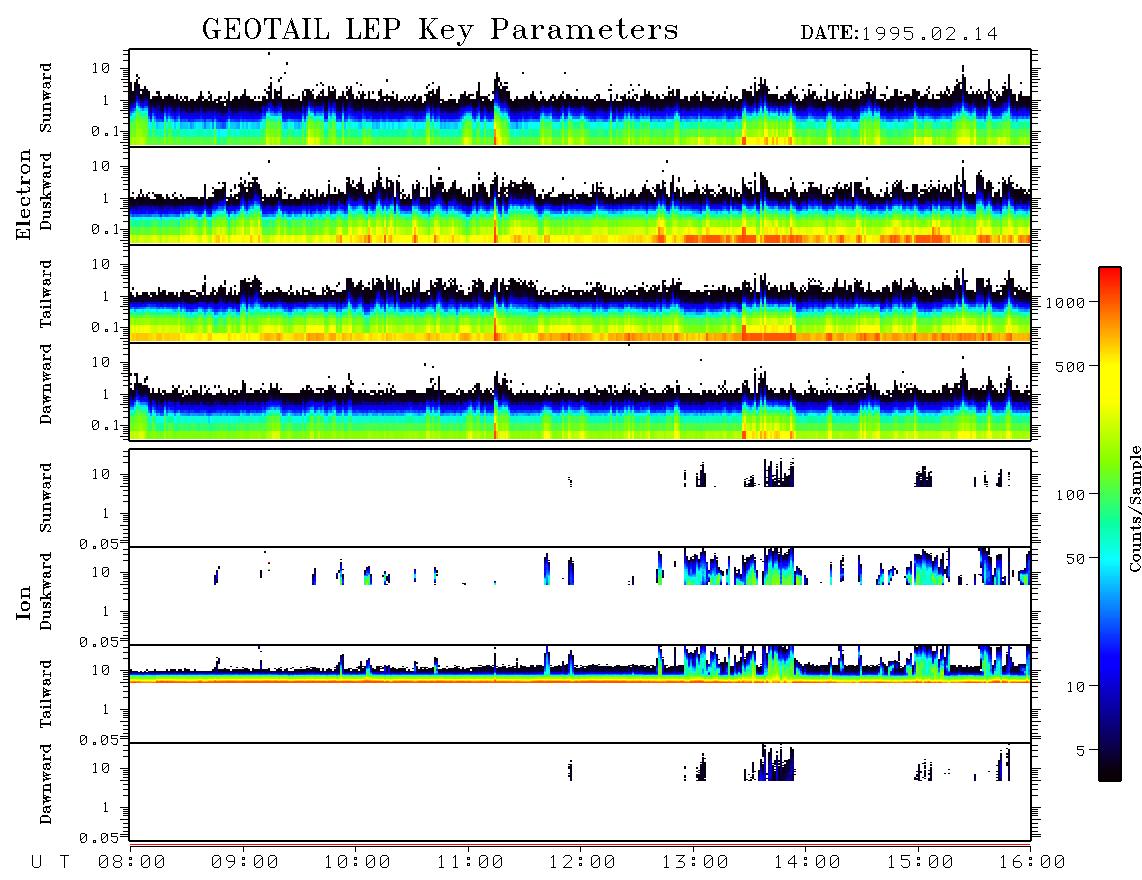The width and height of the screenshot is (1142, 880).
Task: Click the Electron Sunward spectrogram panel
Action: [x=580, y=98]
